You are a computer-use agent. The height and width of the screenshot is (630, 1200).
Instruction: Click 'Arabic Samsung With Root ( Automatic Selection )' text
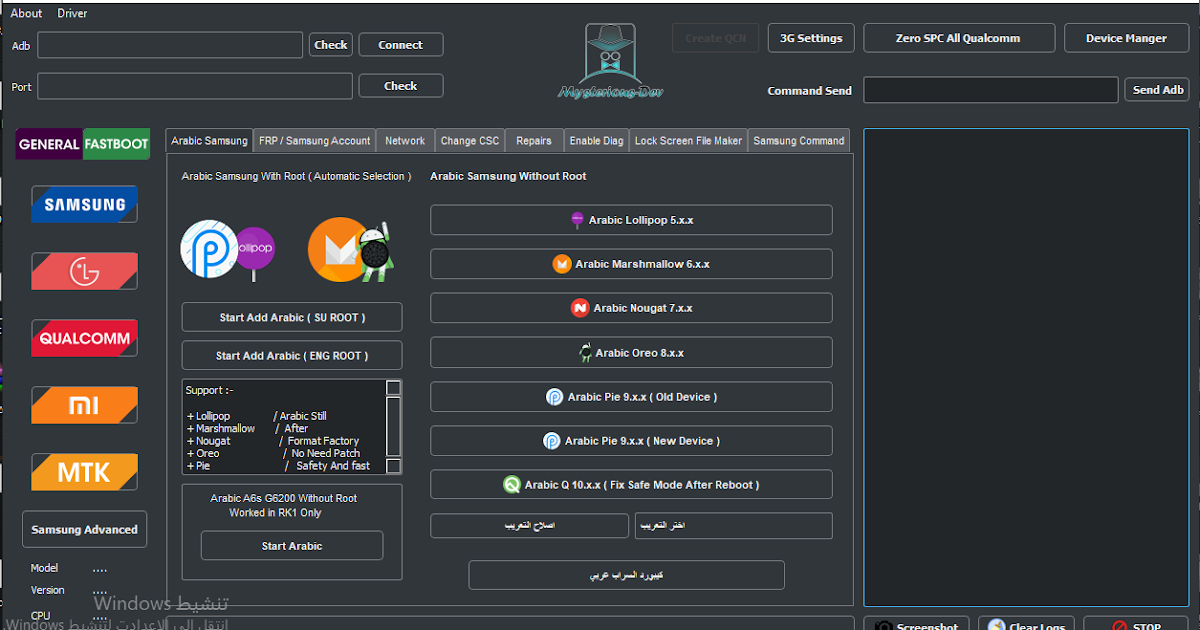point(296,176)
